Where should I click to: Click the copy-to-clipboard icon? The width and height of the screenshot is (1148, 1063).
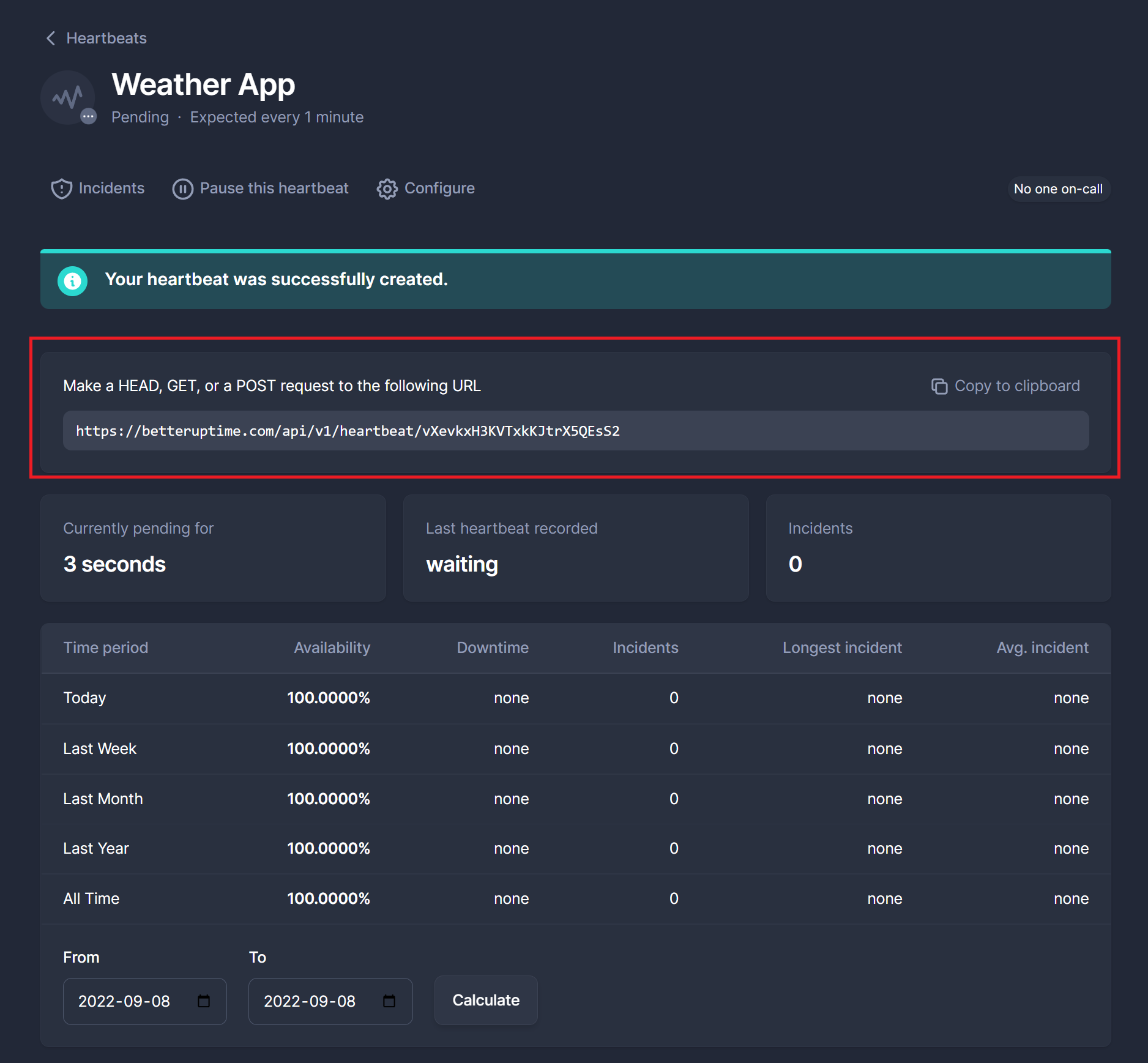click(939, 386)
